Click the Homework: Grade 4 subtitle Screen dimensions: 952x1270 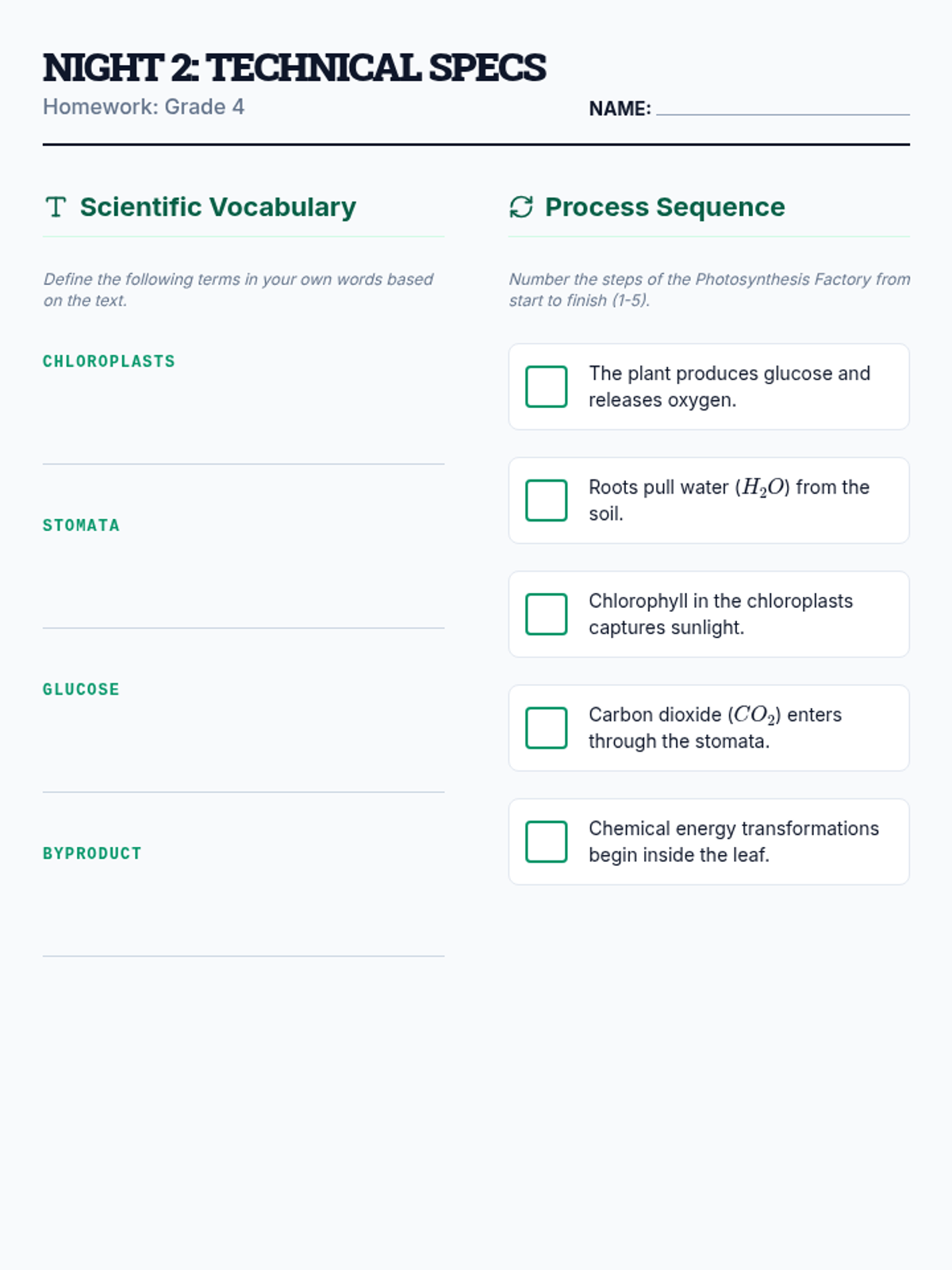[x=144, y=107]
